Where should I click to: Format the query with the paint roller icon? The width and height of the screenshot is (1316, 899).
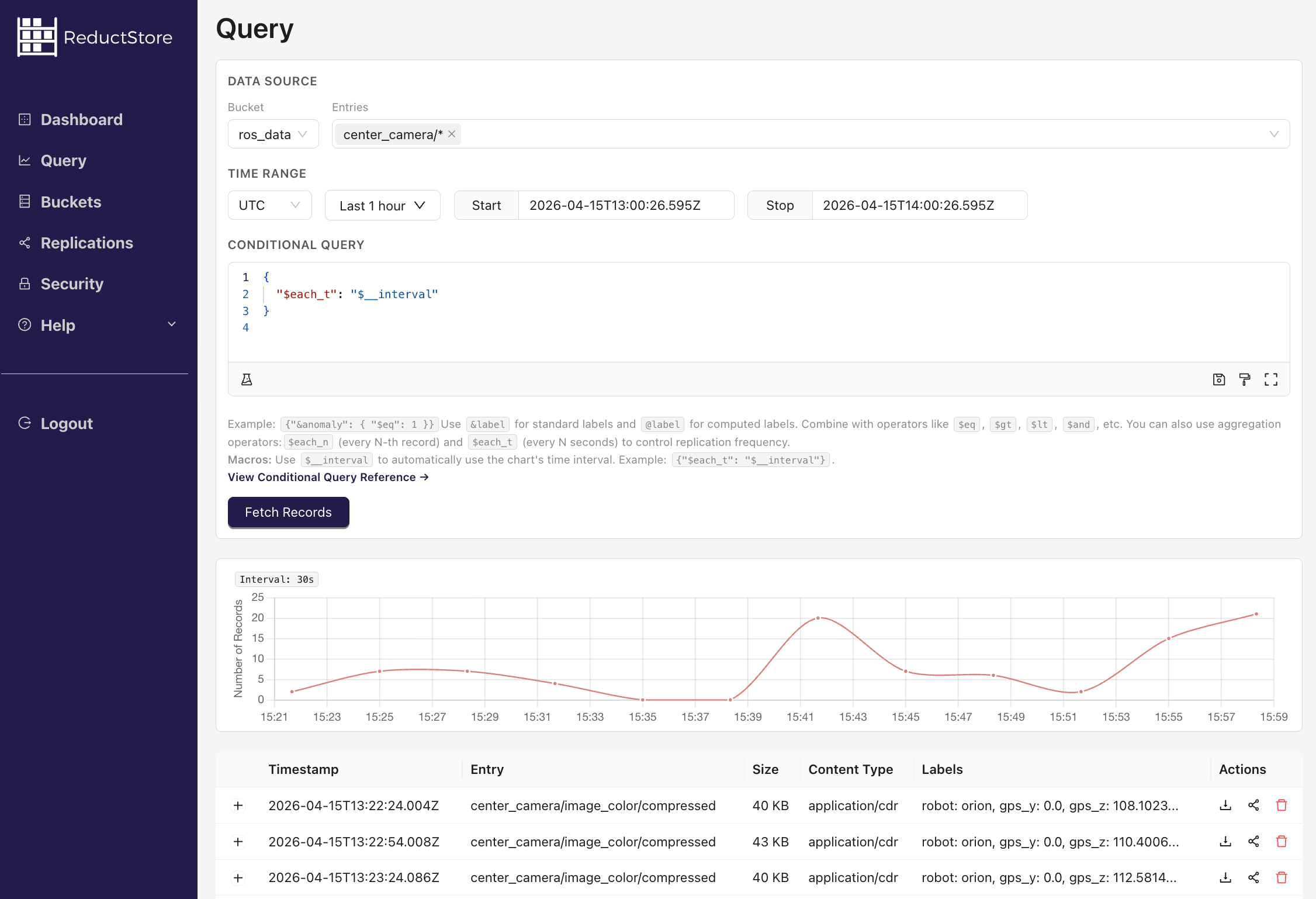pyautogui.click(x=1245, y=379)
